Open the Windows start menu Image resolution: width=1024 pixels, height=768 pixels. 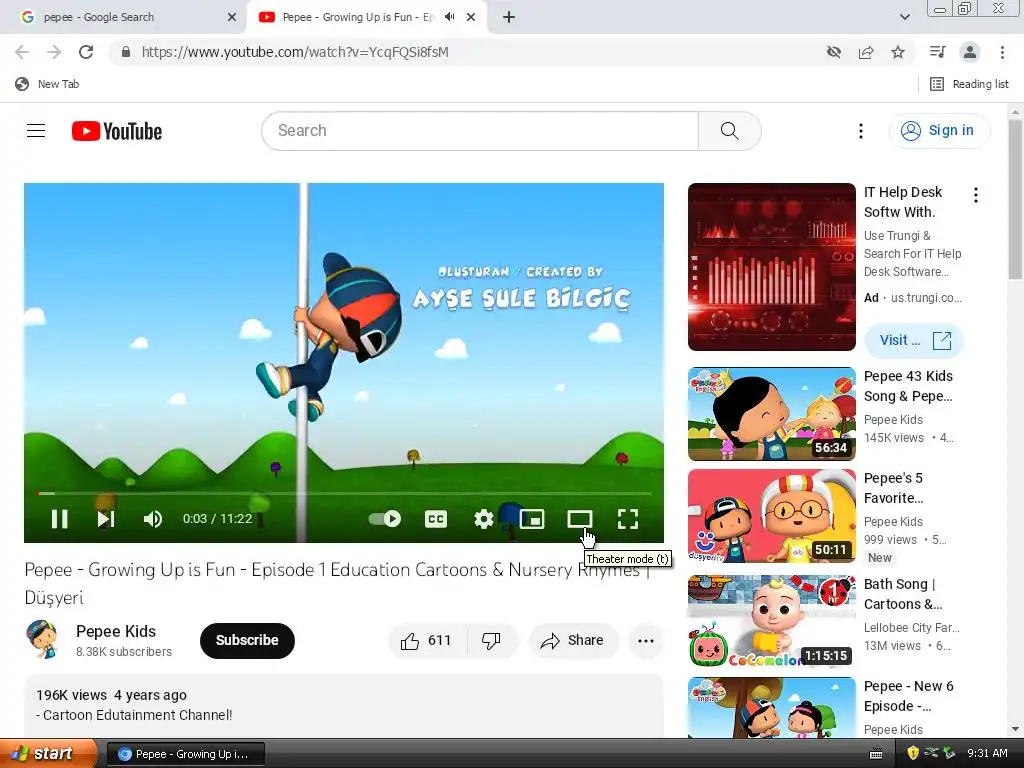[48, 754]
